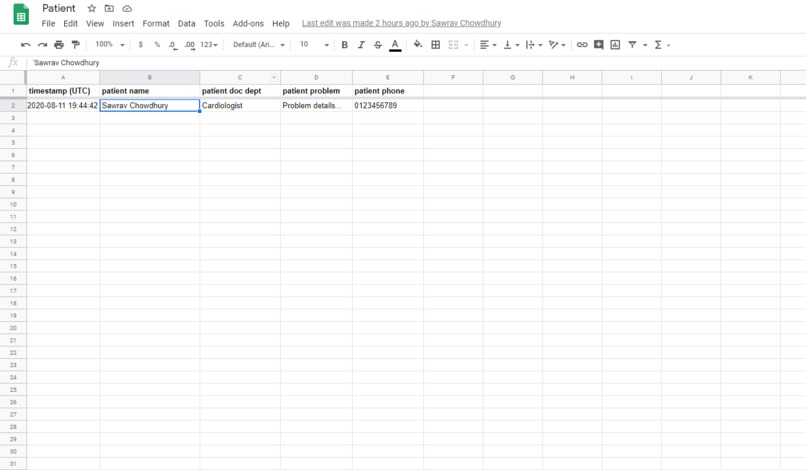806x470 pixels.
Task: Format cell as percent
Action: (x=157, y=45)
